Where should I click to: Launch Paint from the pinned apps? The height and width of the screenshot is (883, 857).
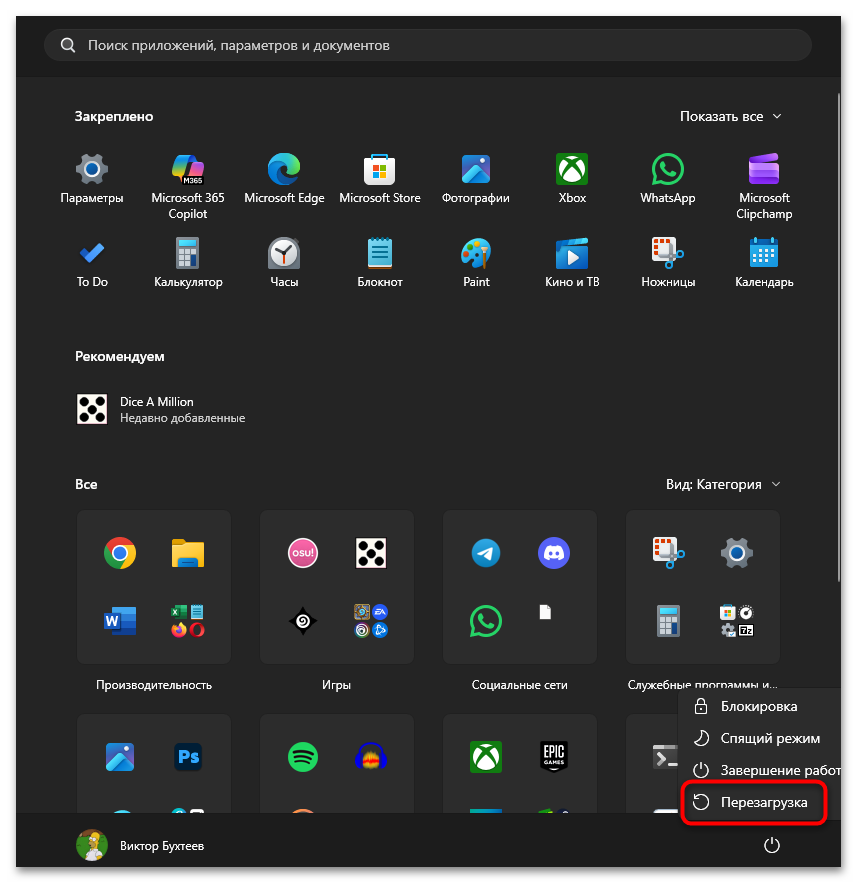coord(476,263)
